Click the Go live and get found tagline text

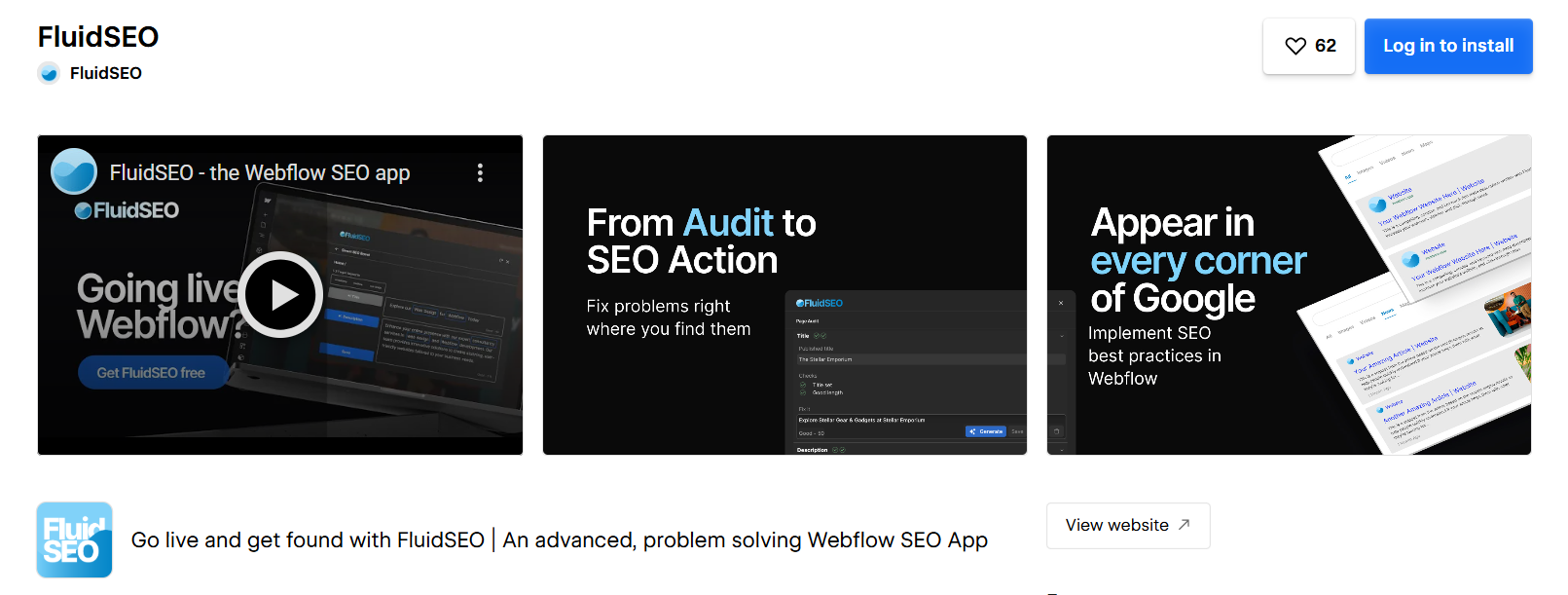tap(560, 539)
